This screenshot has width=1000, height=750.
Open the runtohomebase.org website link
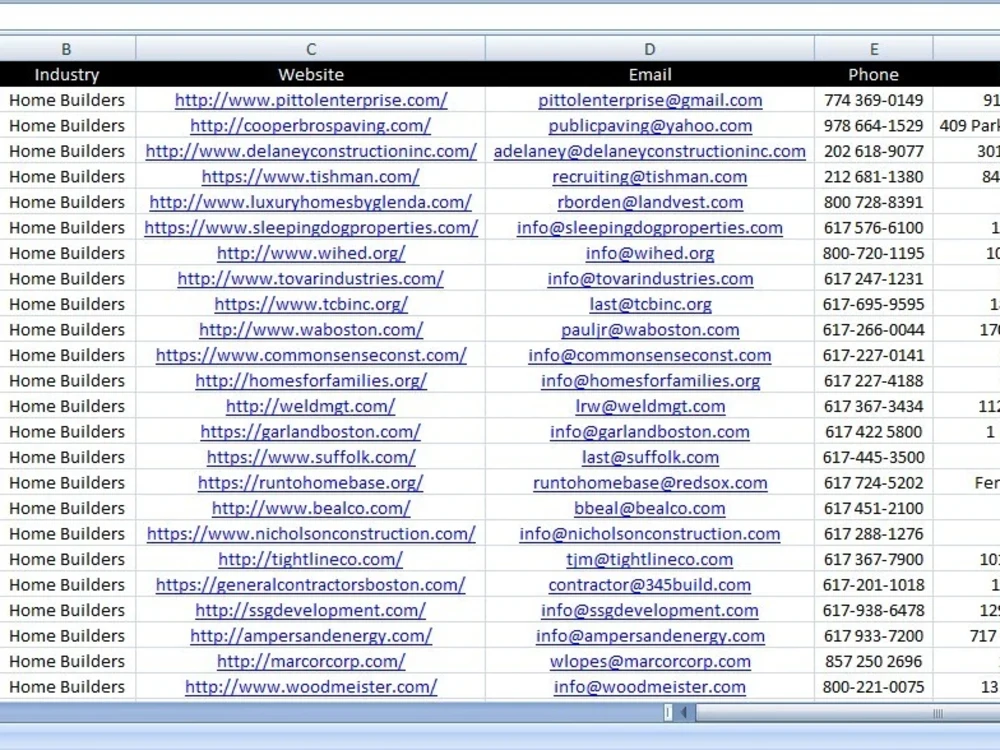pos(311,483)
